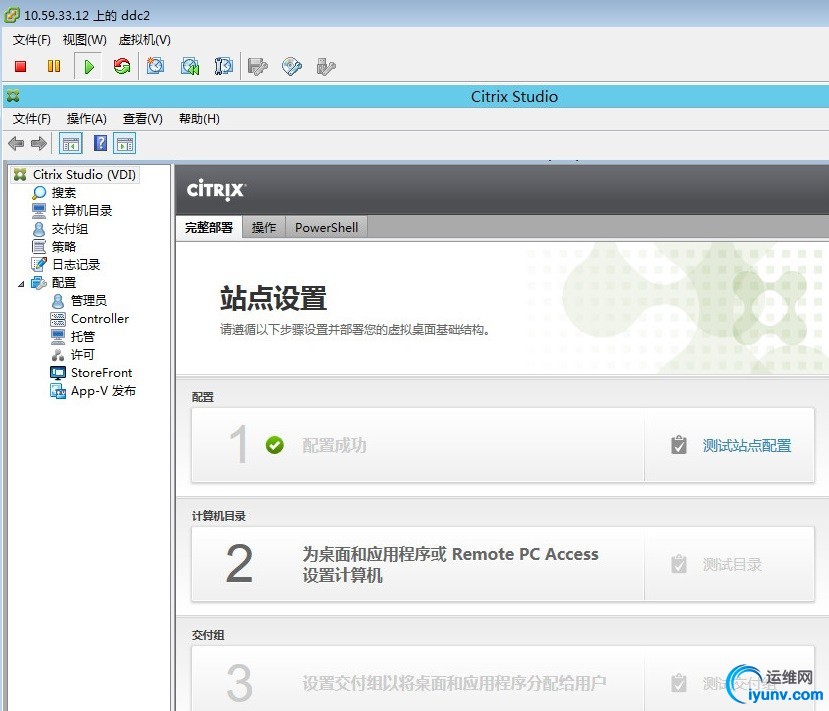Viewport: 829px width, 711px height.
Task: Click the CD/DVD drive connect icon
Action: click(x=292, y=67)
